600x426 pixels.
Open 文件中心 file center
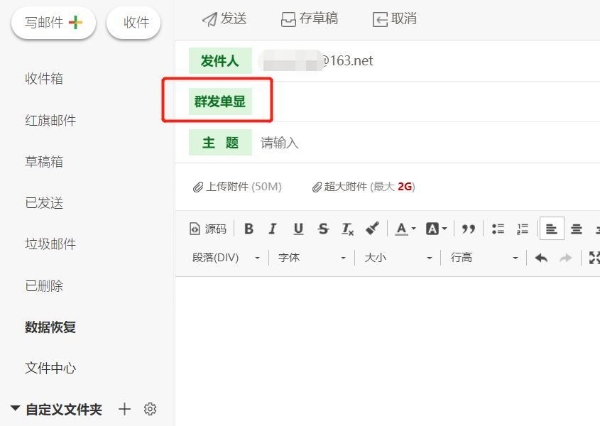[x=51, y=368]
